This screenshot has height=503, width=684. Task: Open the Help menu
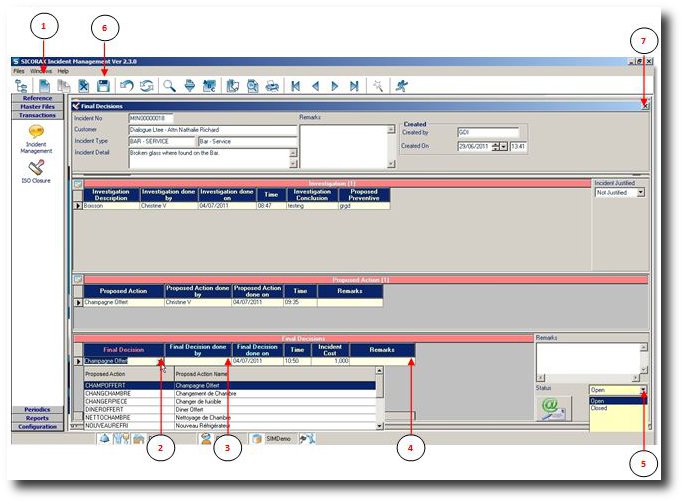coord(63,71)
